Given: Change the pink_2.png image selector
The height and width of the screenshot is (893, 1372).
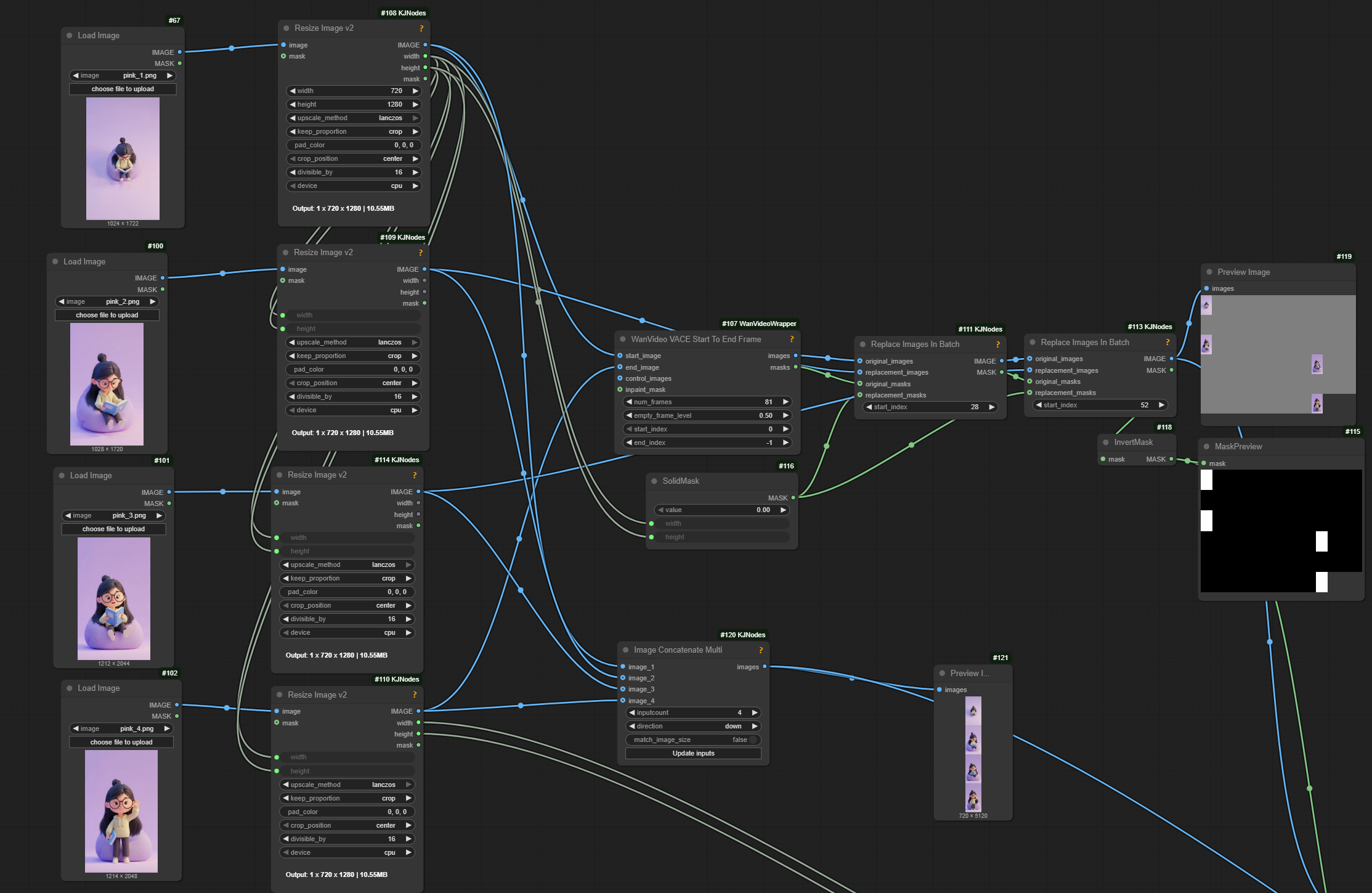Looking at the screenshot, I should pyautogui.click(x=107, y=302).
